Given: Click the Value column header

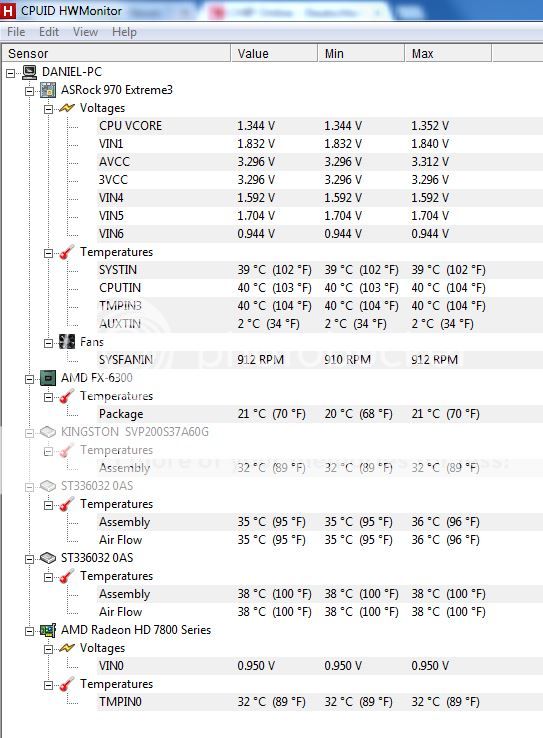Looking at the screenshot, I should coord(274,53).
